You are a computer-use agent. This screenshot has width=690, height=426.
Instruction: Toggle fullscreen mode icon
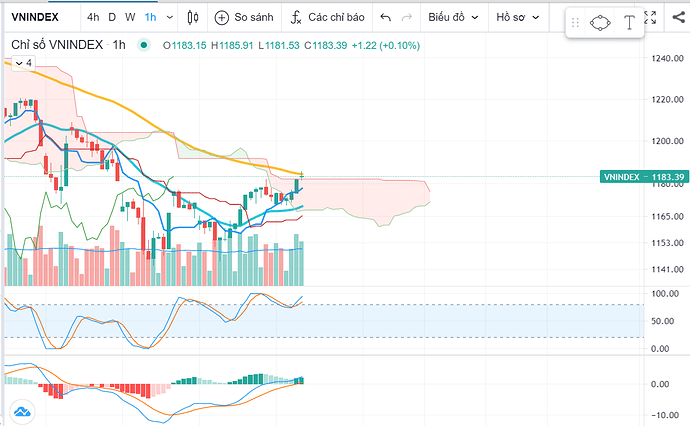click(x=651, y=17)
